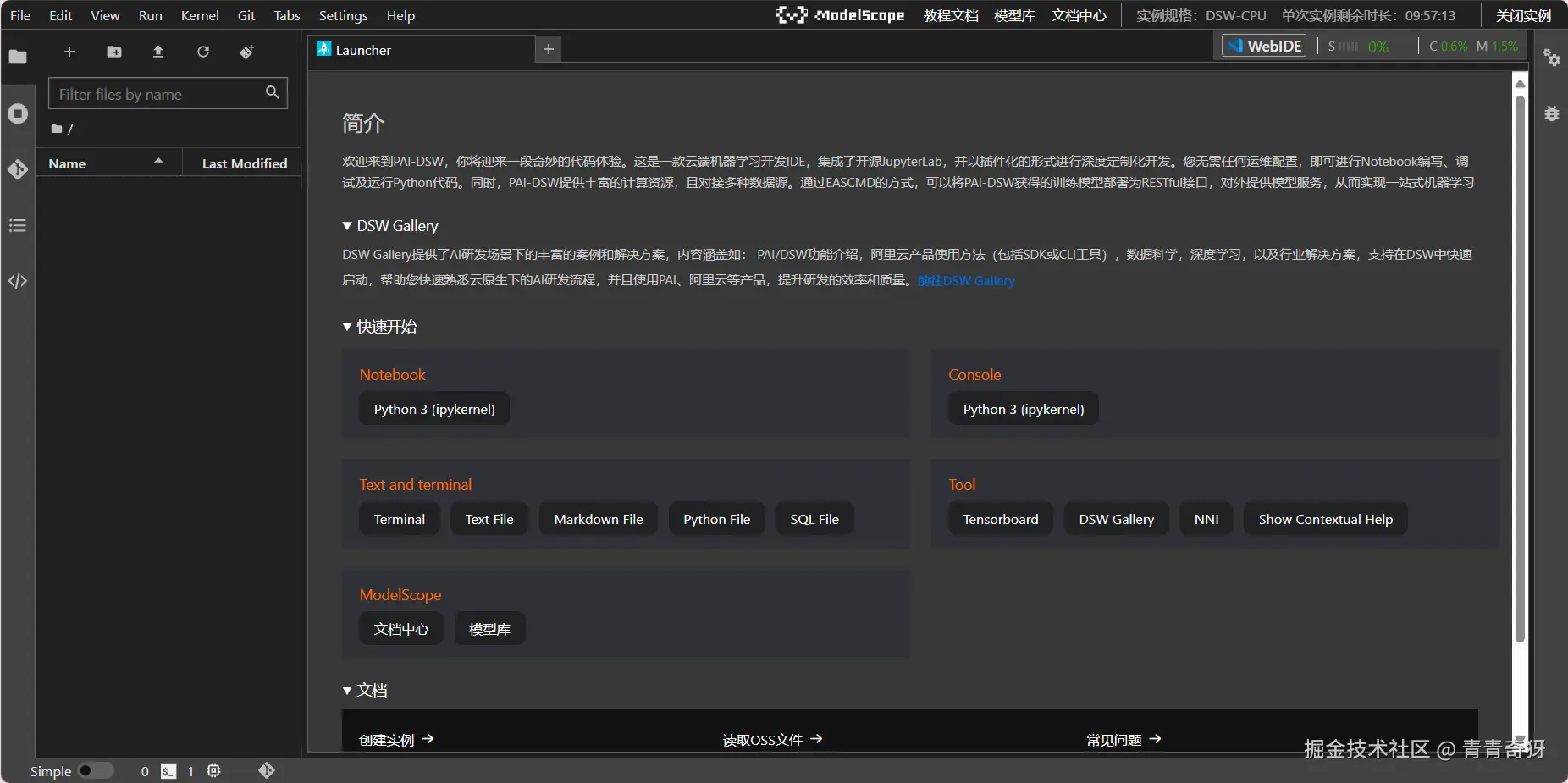Open the 创建实例 documentation link

(396, 740)
